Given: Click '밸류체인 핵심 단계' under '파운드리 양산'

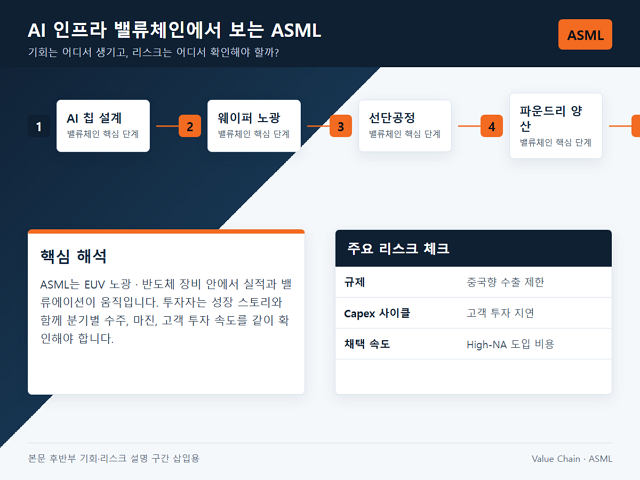Looking at the screenshot, I should tap(556, 142).
